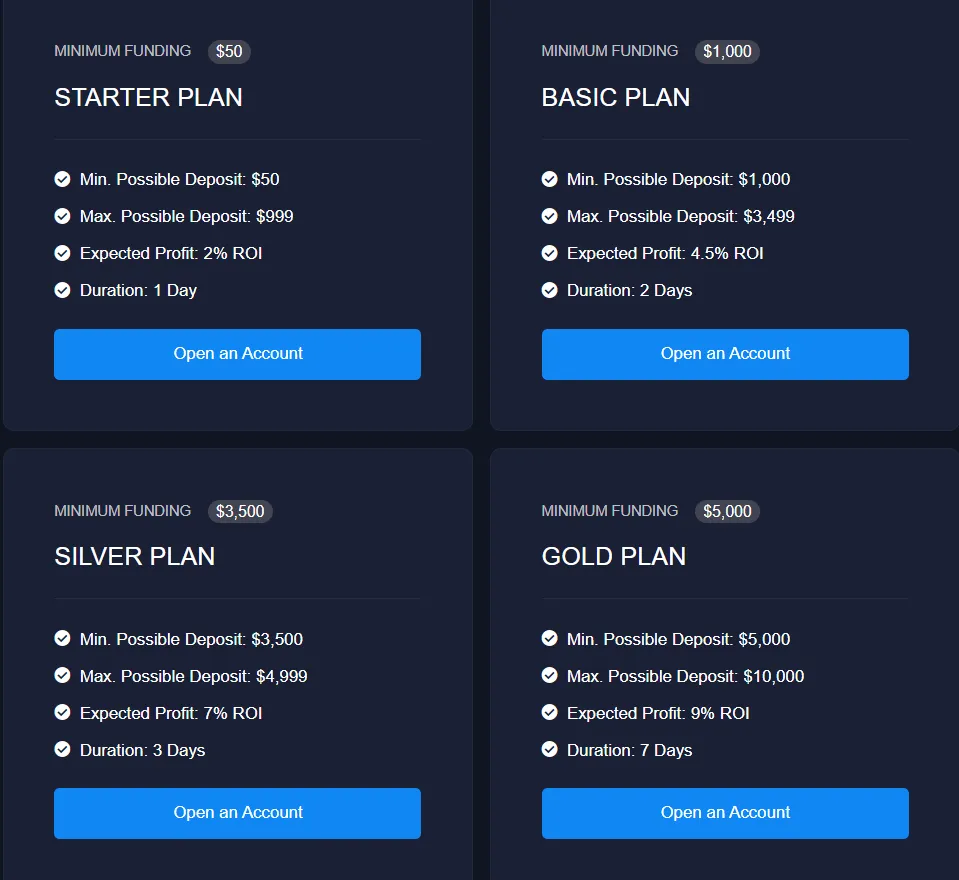Click checkmark icon beside Gold Max. Possible Deposit: $10,000

(549, 676)
